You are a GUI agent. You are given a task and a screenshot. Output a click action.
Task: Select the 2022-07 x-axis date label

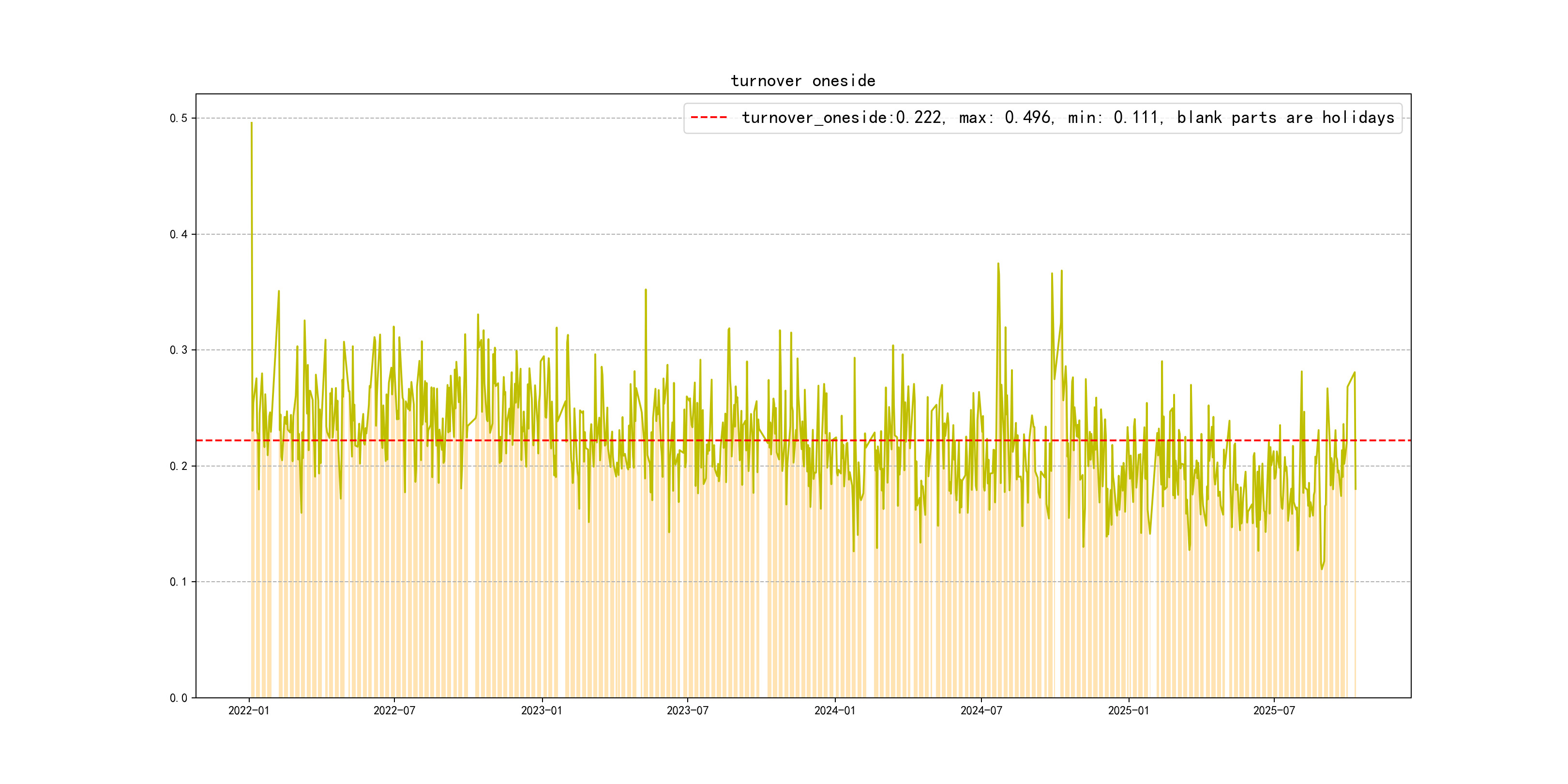[394, 710]
